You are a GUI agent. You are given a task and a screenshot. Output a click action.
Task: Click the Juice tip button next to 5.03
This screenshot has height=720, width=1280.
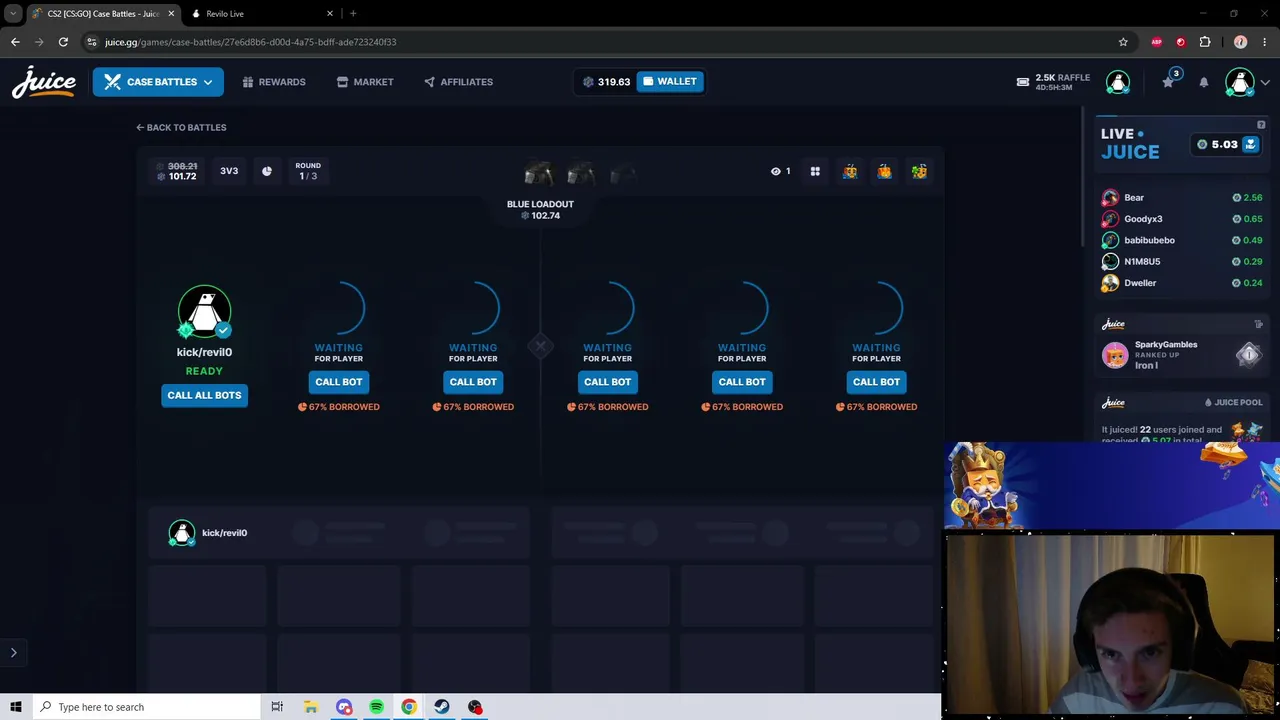[1250, 145]
